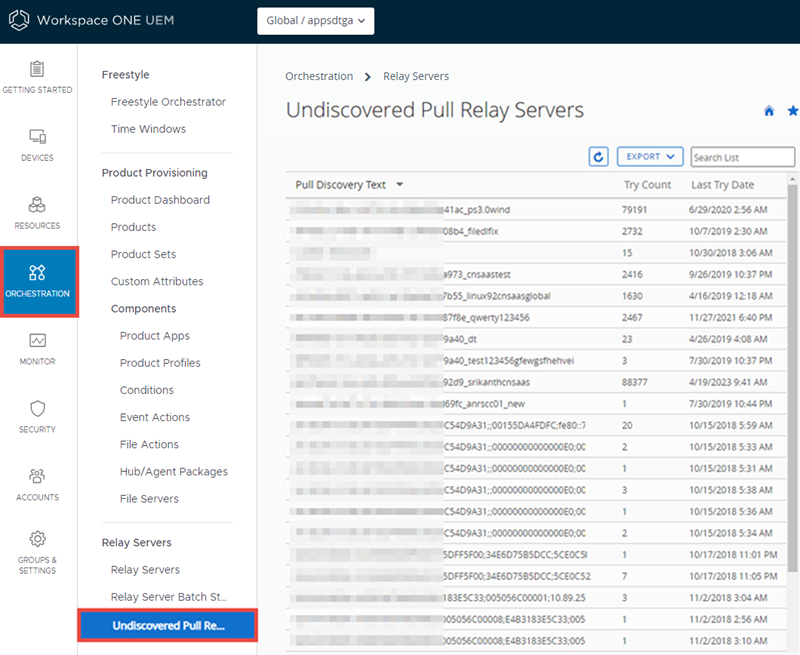Click the date 10/30/2018 3:06 AM
The height and width of the screenshot is (655, 800).
click(x=731, y=253)
